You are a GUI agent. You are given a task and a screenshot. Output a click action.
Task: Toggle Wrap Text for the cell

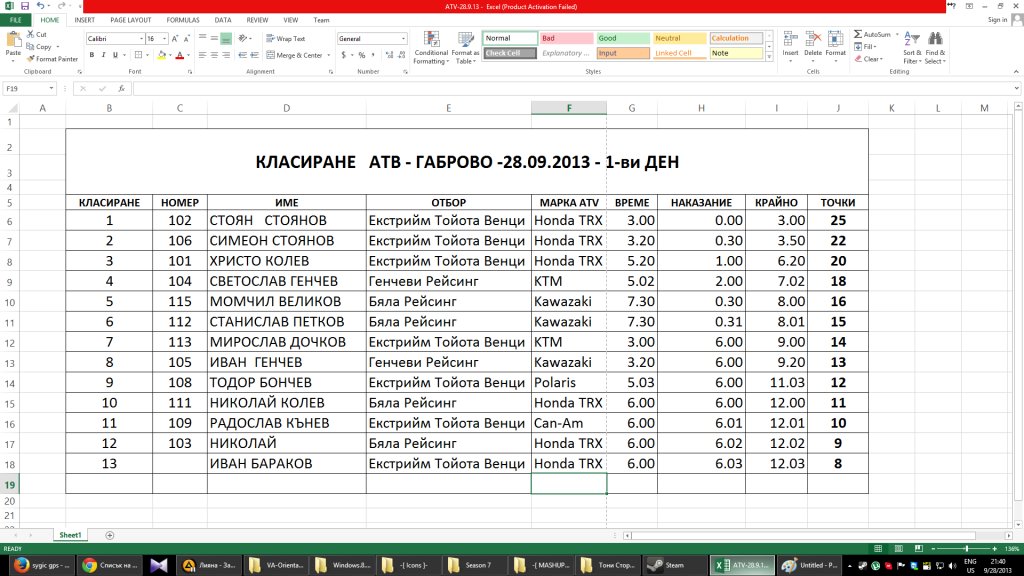(x=286, y=39)
